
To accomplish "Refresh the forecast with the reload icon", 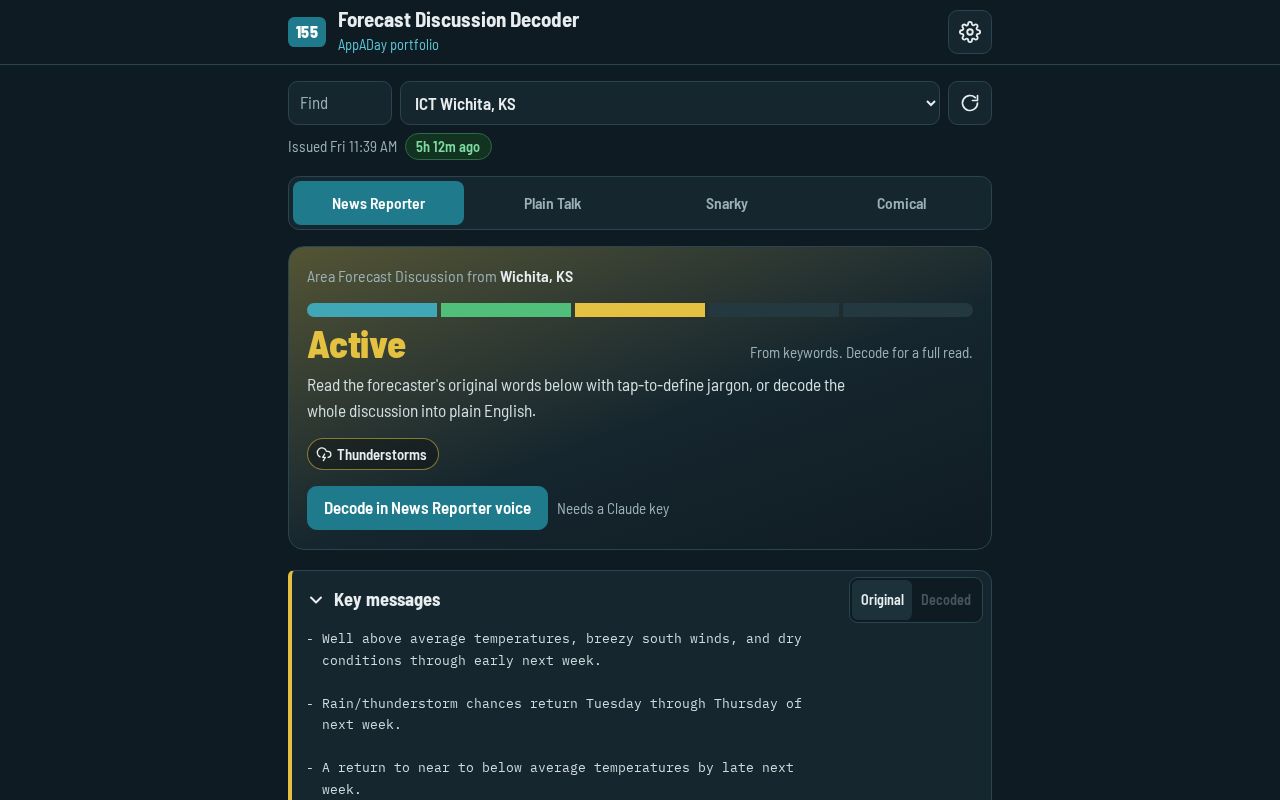I will click(970, 103).
